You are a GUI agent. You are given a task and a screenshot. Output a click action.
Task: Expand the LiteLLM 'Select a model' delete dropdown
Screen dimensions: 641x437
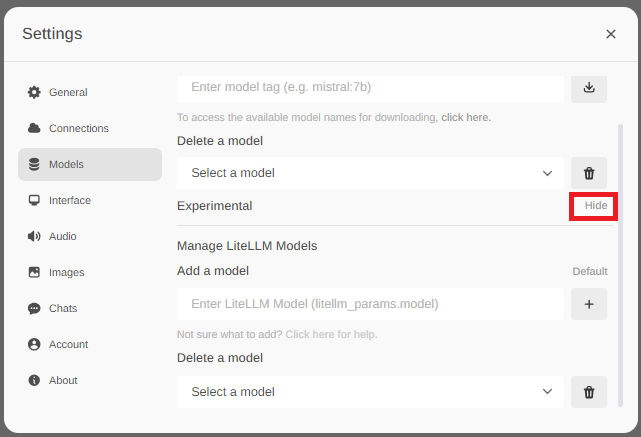[x=370, y=392]
